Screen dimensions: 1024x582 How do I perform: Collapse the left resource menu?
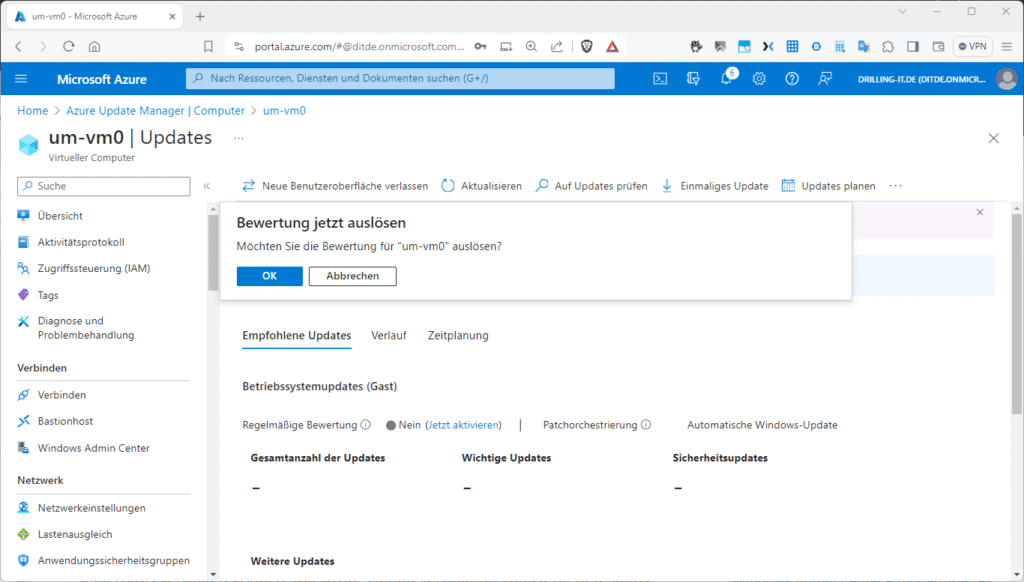coord(206,186)
